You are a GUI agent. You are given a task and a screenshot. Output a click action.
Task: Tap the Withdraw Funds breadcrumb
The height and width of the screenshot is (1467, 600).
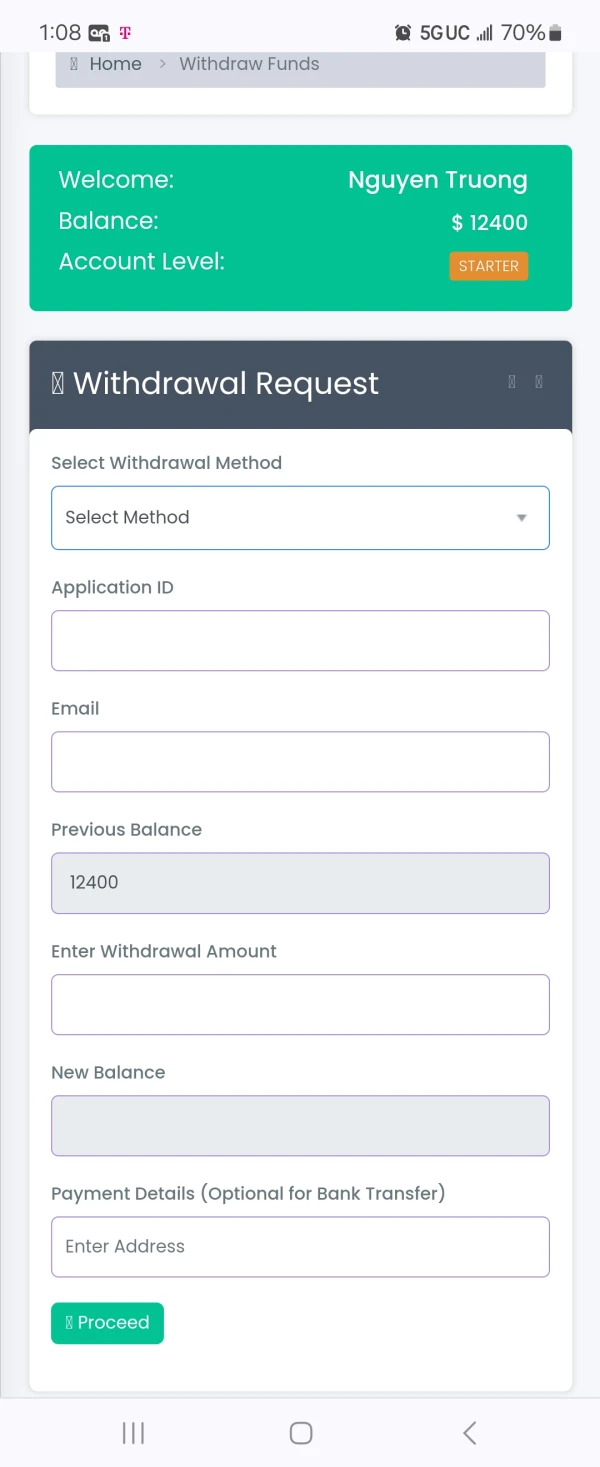pos(249,64)
